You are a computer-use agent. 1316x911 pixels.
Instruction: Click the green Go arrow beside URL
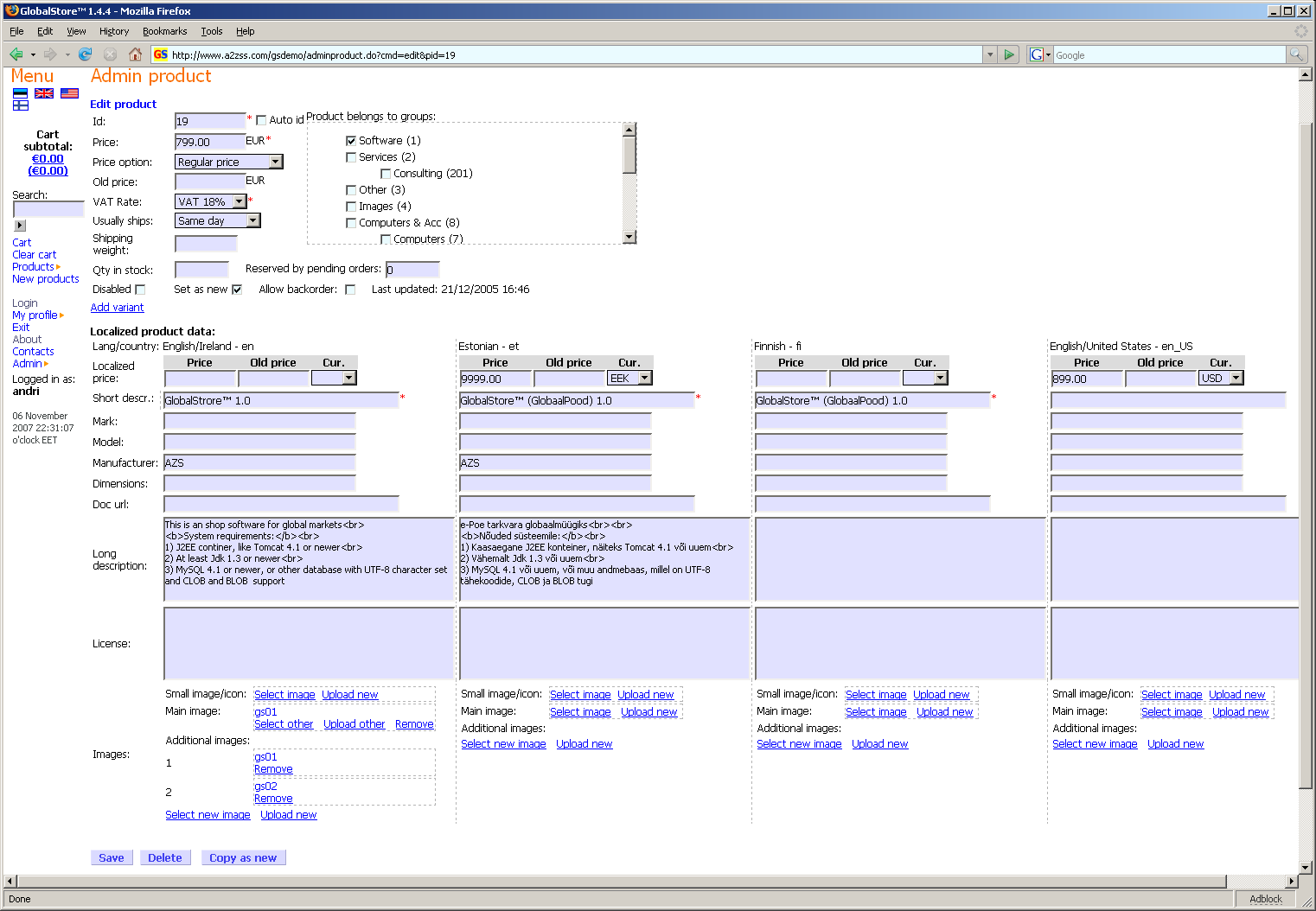1009,54
